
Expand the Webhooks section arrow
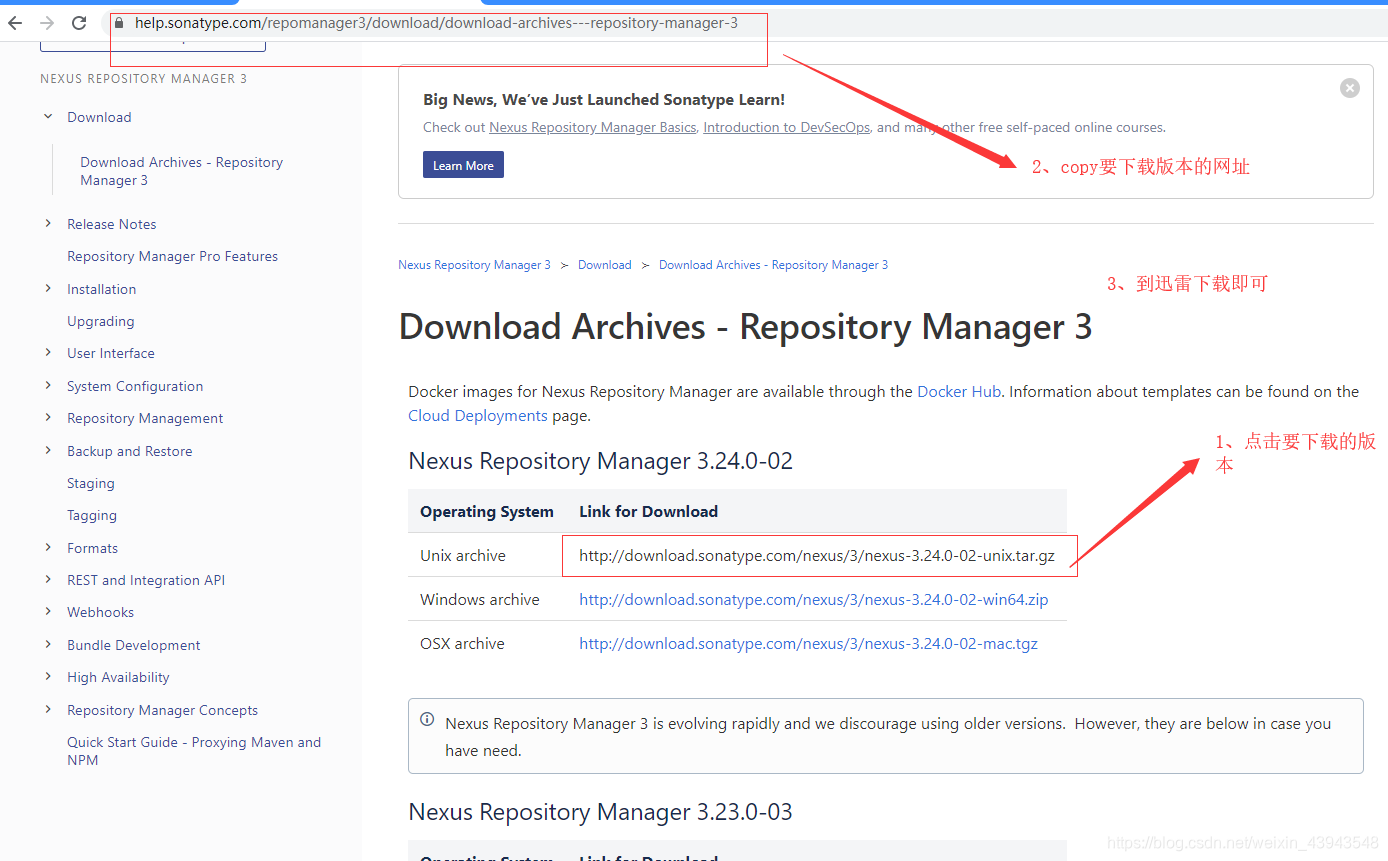pyautogui.click(x=48, y=612)
